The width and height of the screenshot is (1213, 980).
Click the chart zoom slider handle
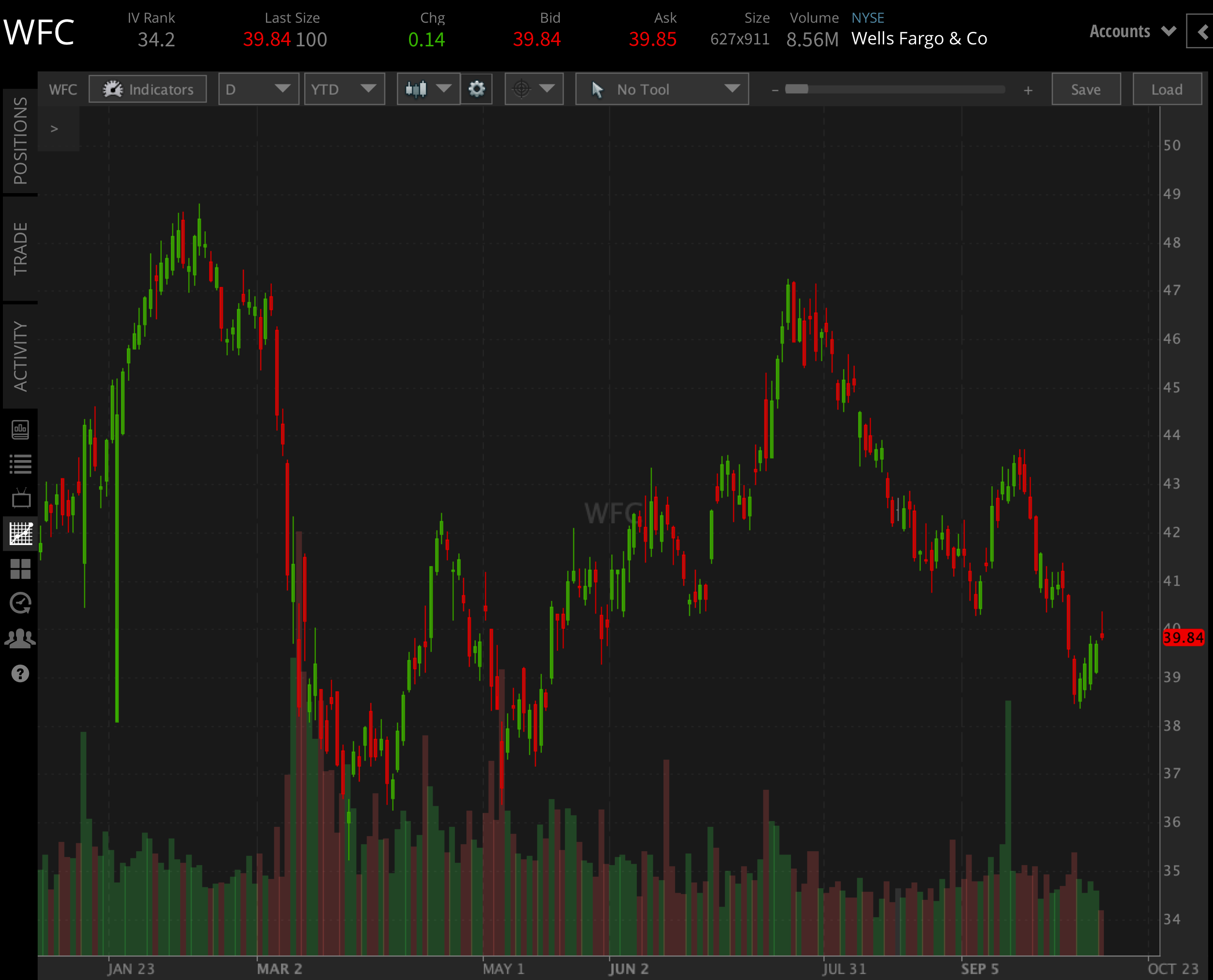pos(796,89)
